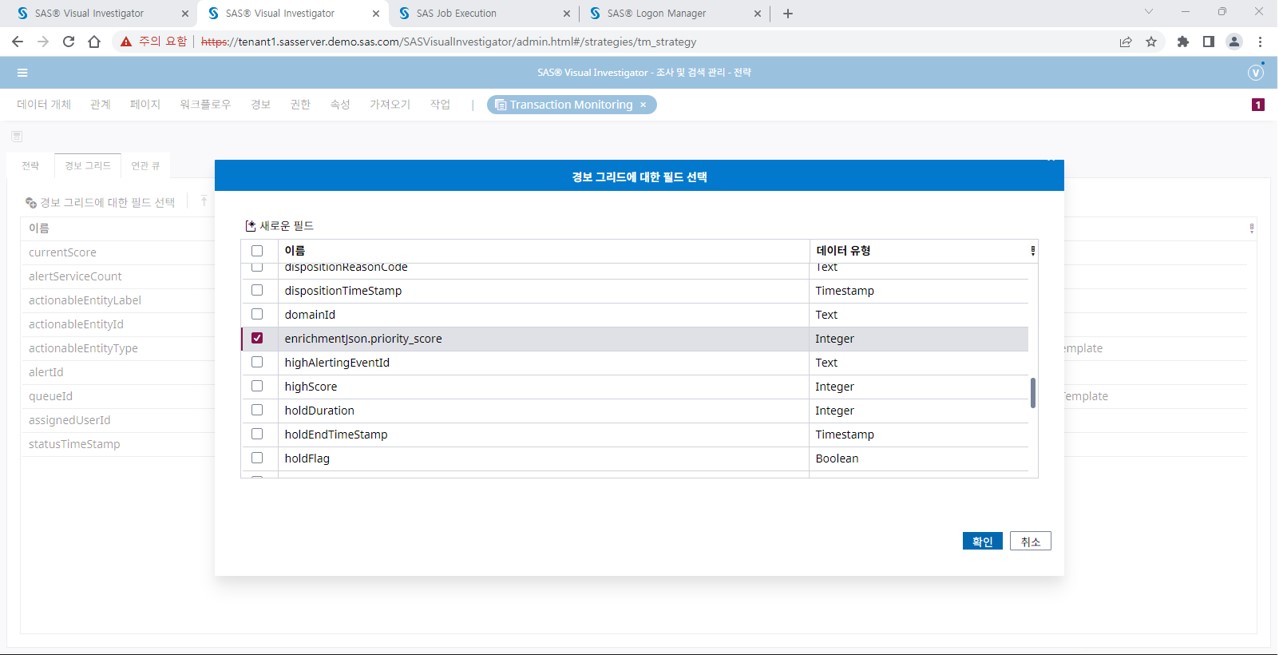Open column options menu in dialog header
This screenshot has height=655, width=1278.
[1032, 251]
